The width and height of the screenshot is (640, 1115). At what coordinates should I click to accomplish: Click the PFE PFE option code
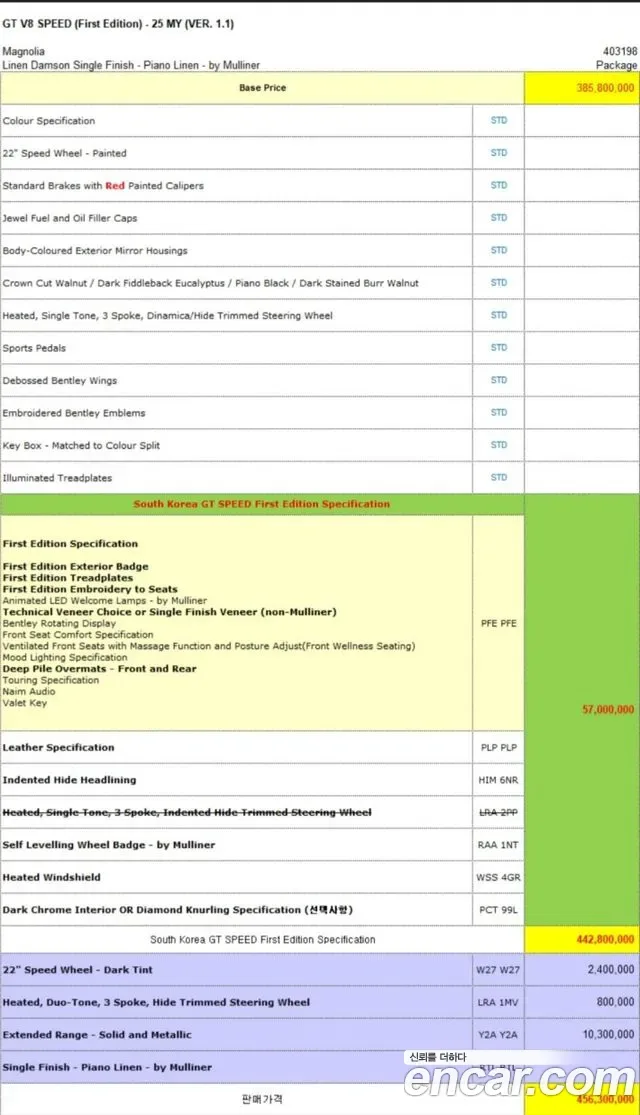pyautogui.click(x=498, y=623)
